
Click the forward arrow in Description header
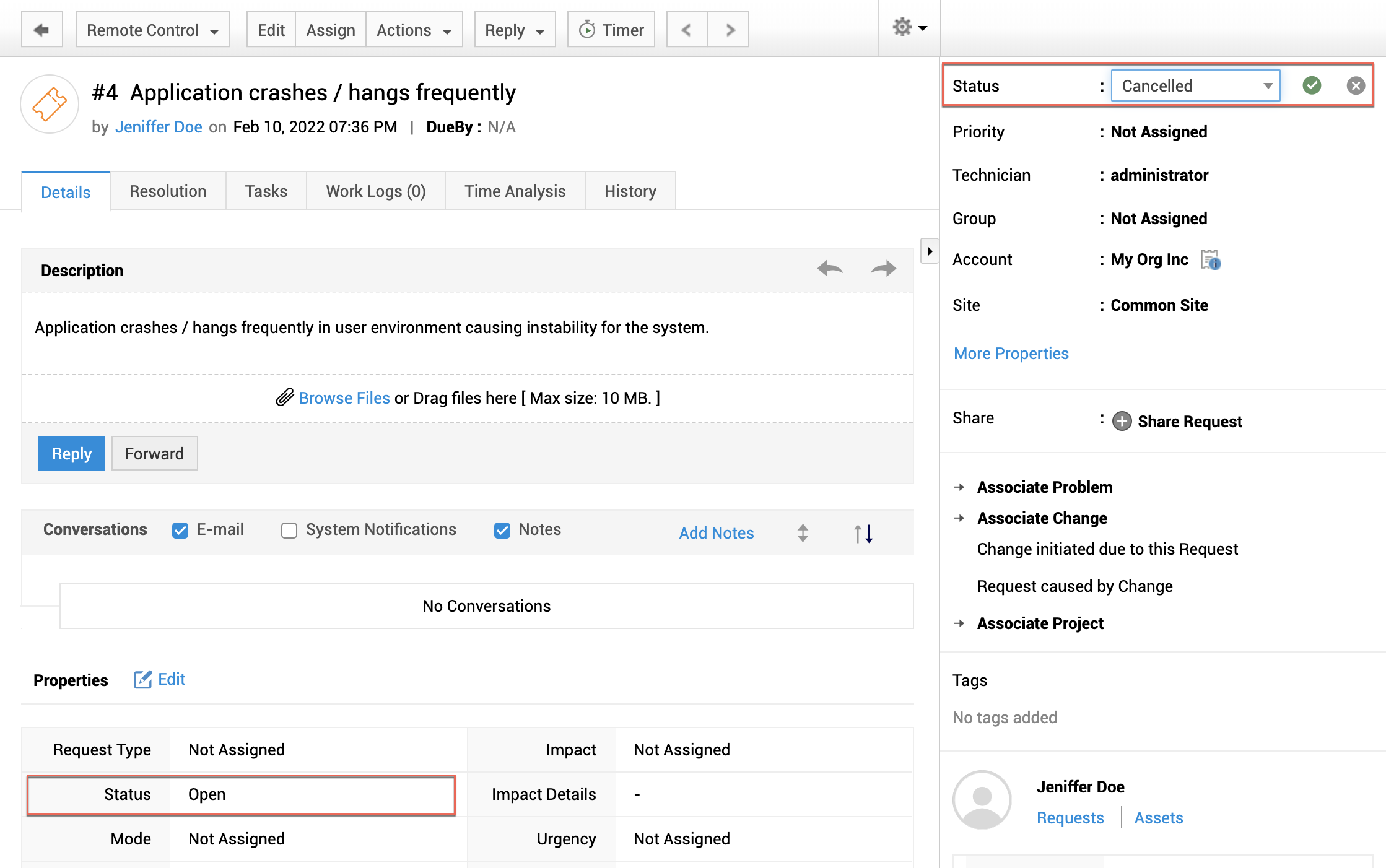(x=883, y=269)
